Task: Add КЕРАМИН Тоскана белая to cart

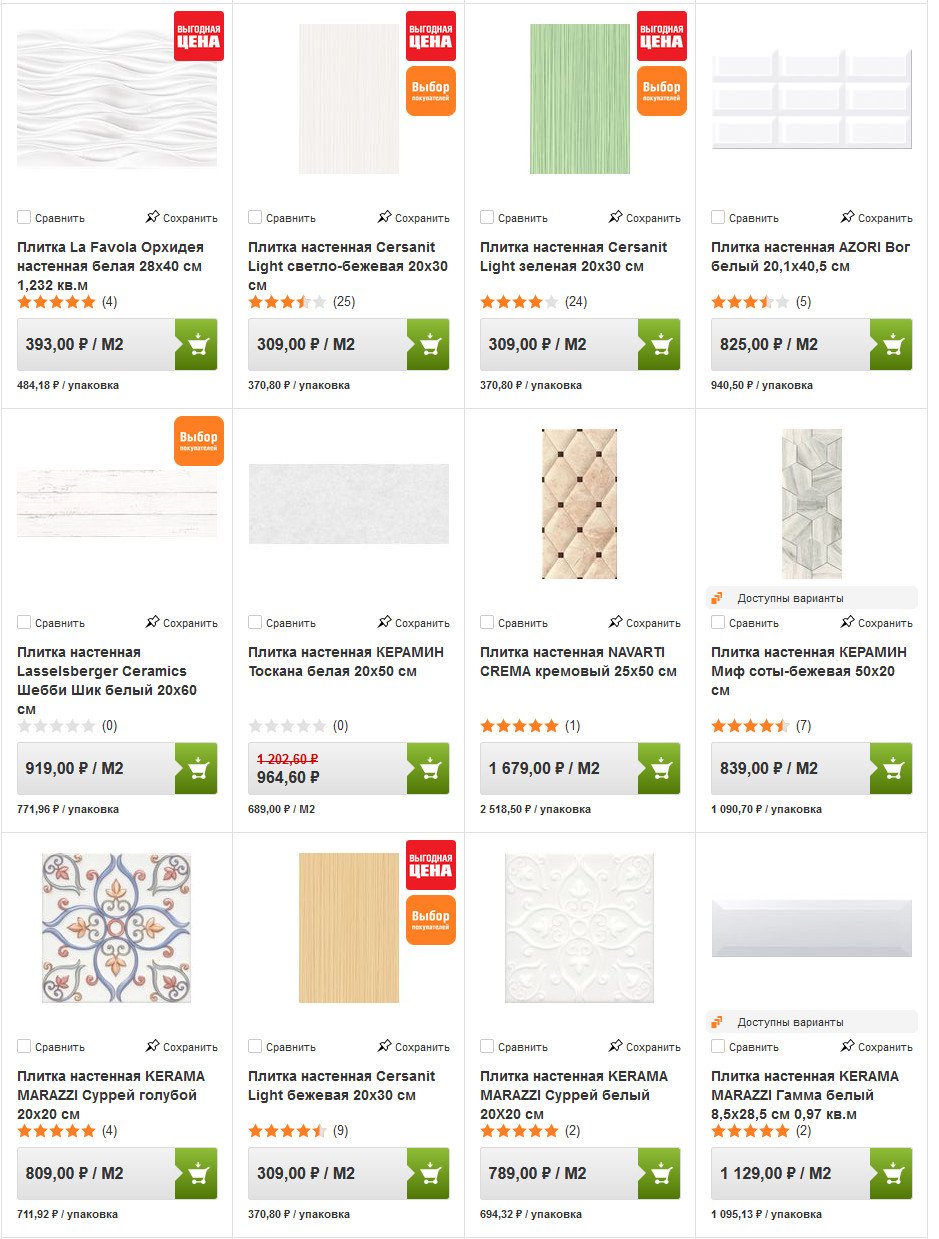Action: click(428, 769)
